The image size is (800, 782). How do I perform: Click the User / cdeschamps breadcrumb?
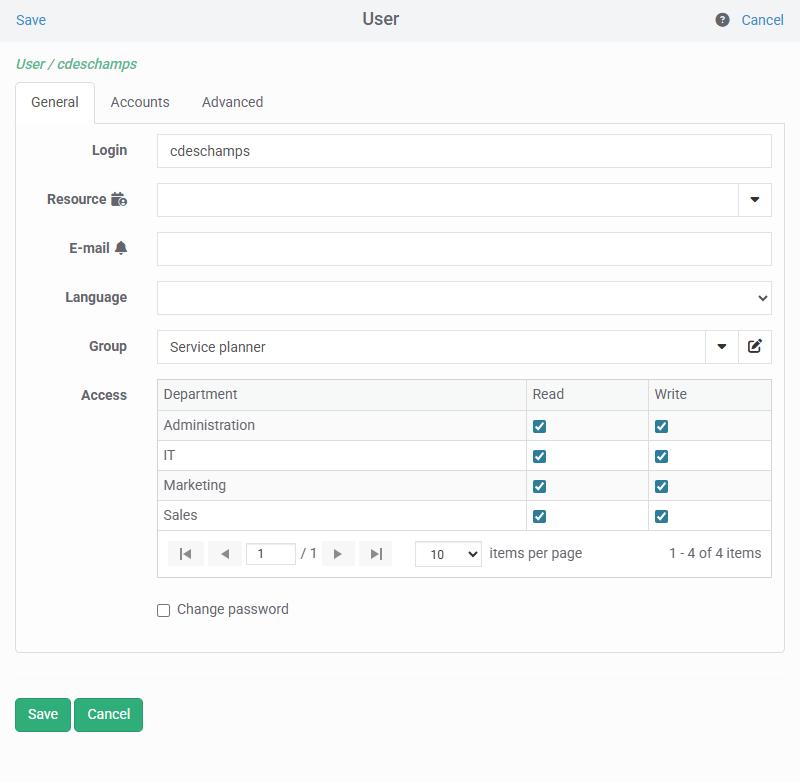76,64
